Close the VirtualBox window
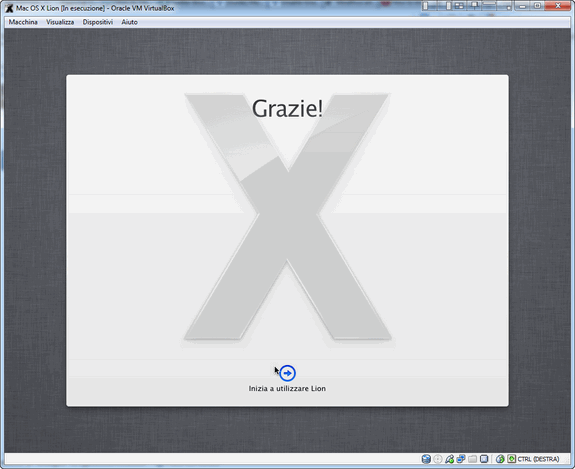 click(x=558, y=6)
